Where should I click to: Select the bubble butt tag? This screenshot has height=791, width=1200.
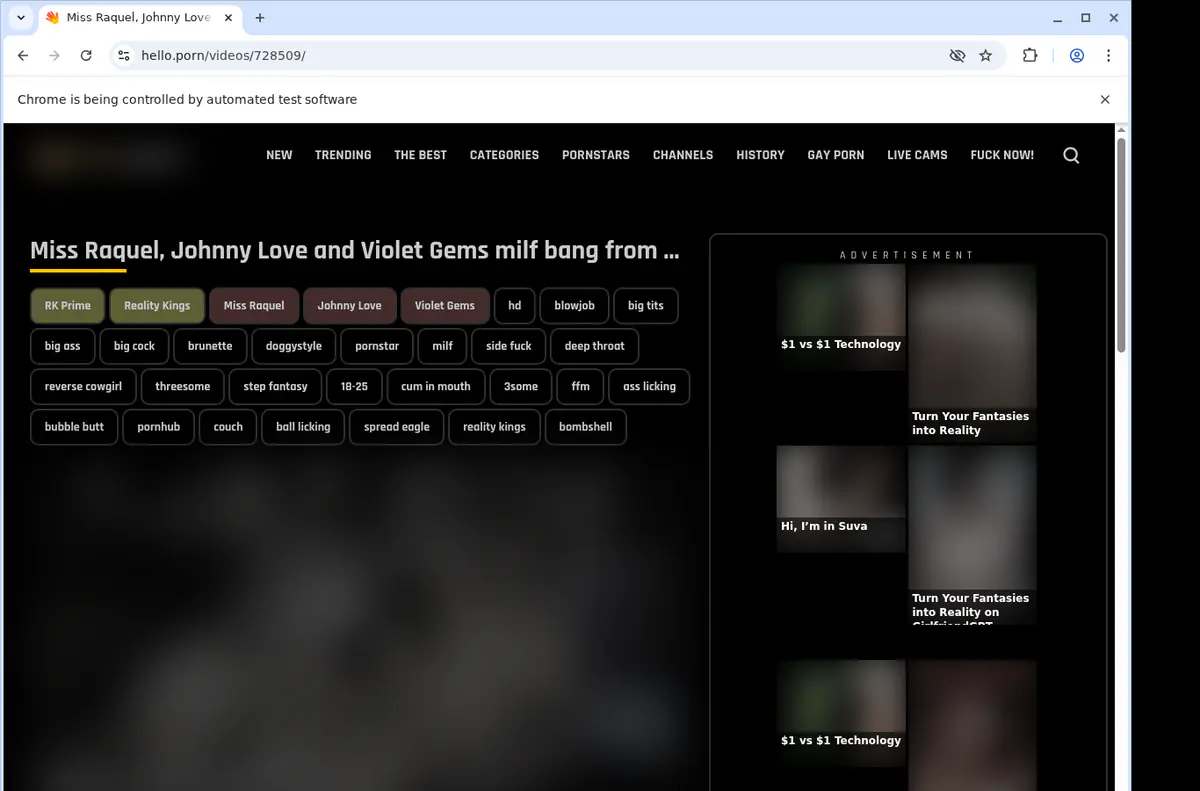coord(75,427)
